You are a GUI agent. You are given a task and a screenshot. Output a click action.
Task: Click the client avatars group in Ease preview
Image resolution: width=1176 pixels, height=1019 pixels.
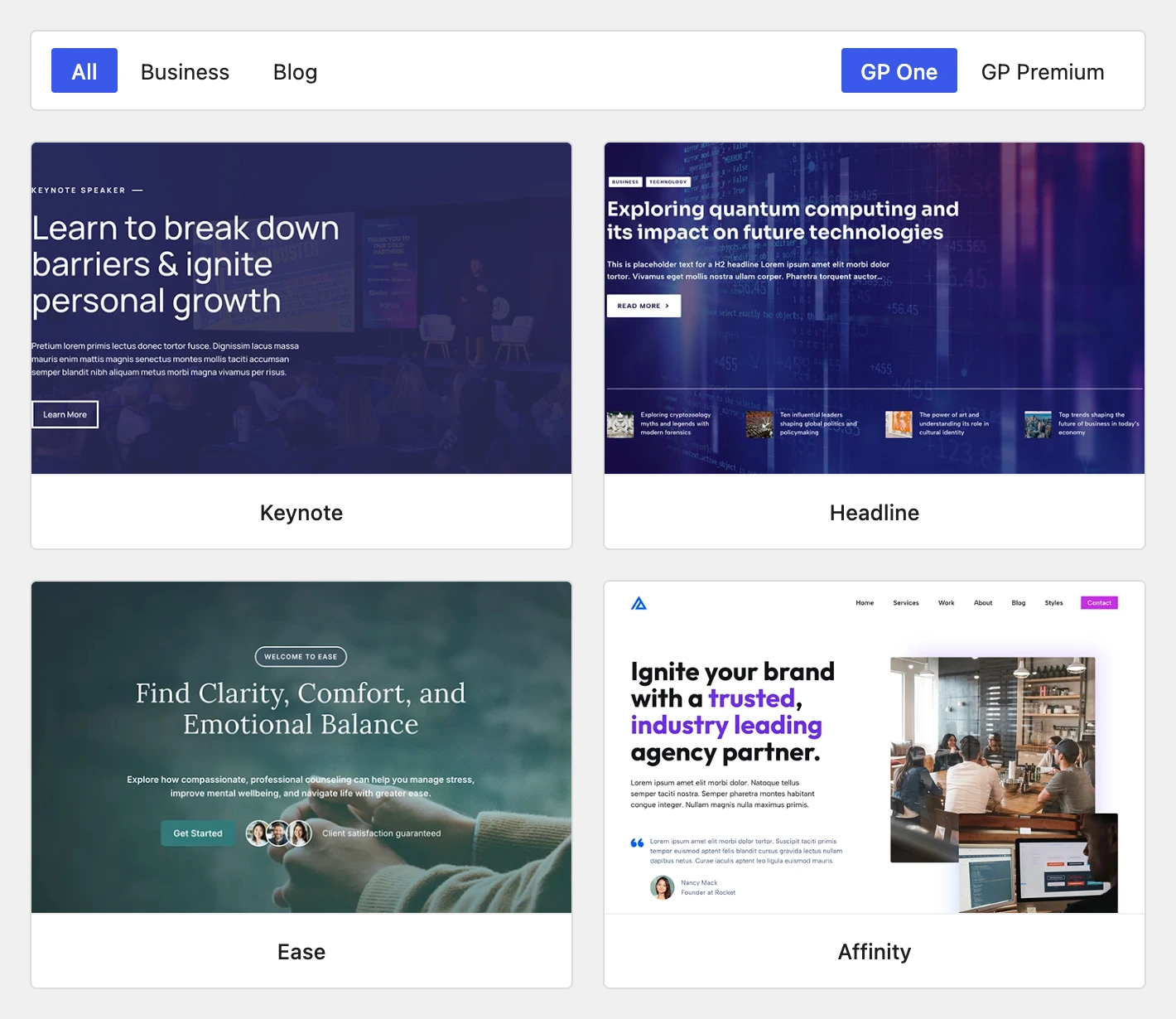(x=279, y=833)
